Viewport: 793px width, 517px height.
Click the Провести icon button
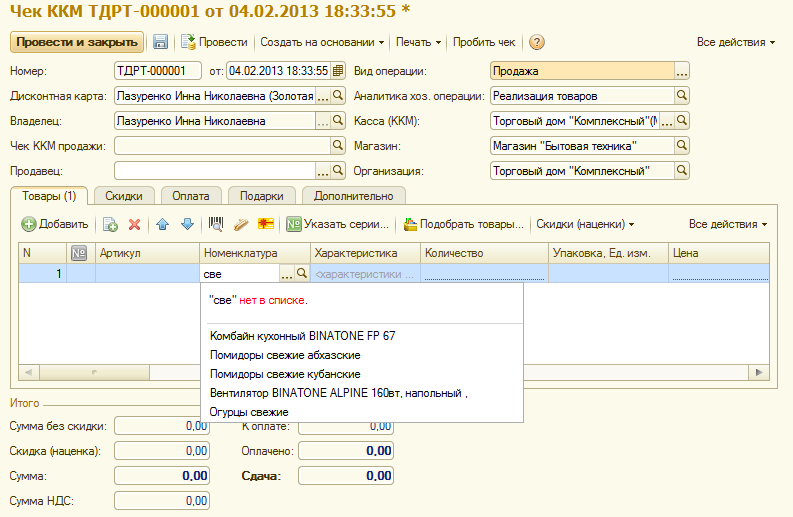tap(214, 42)
